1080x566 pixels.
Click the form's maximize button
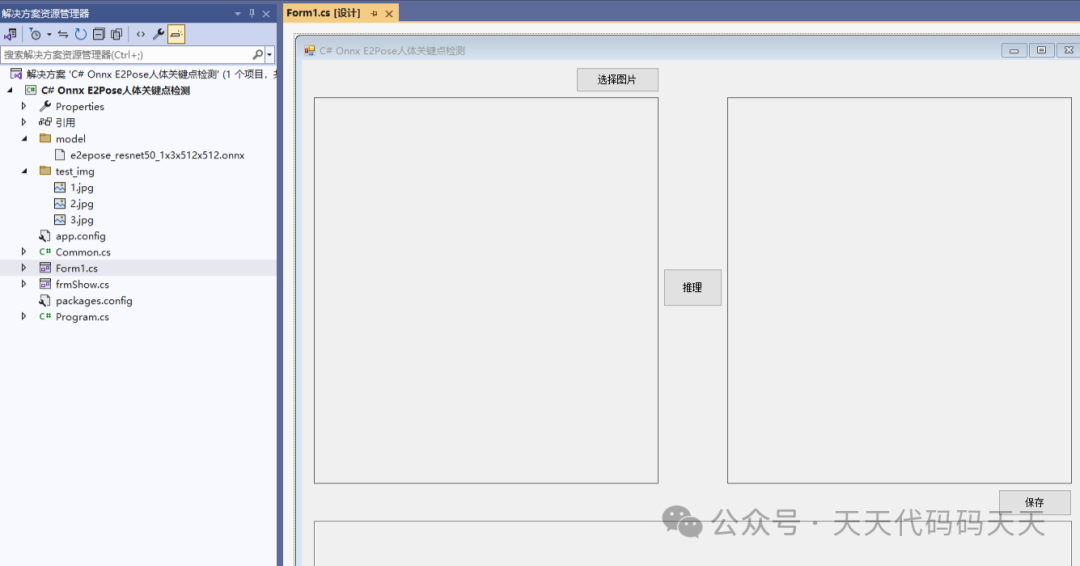(x=1041, y=50)
